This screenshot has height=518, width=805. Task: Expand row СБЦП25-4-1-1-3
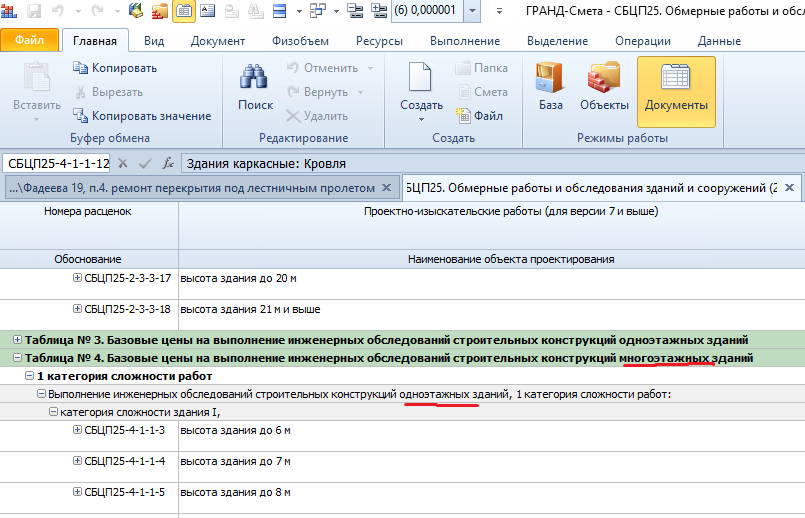point(77,430)
